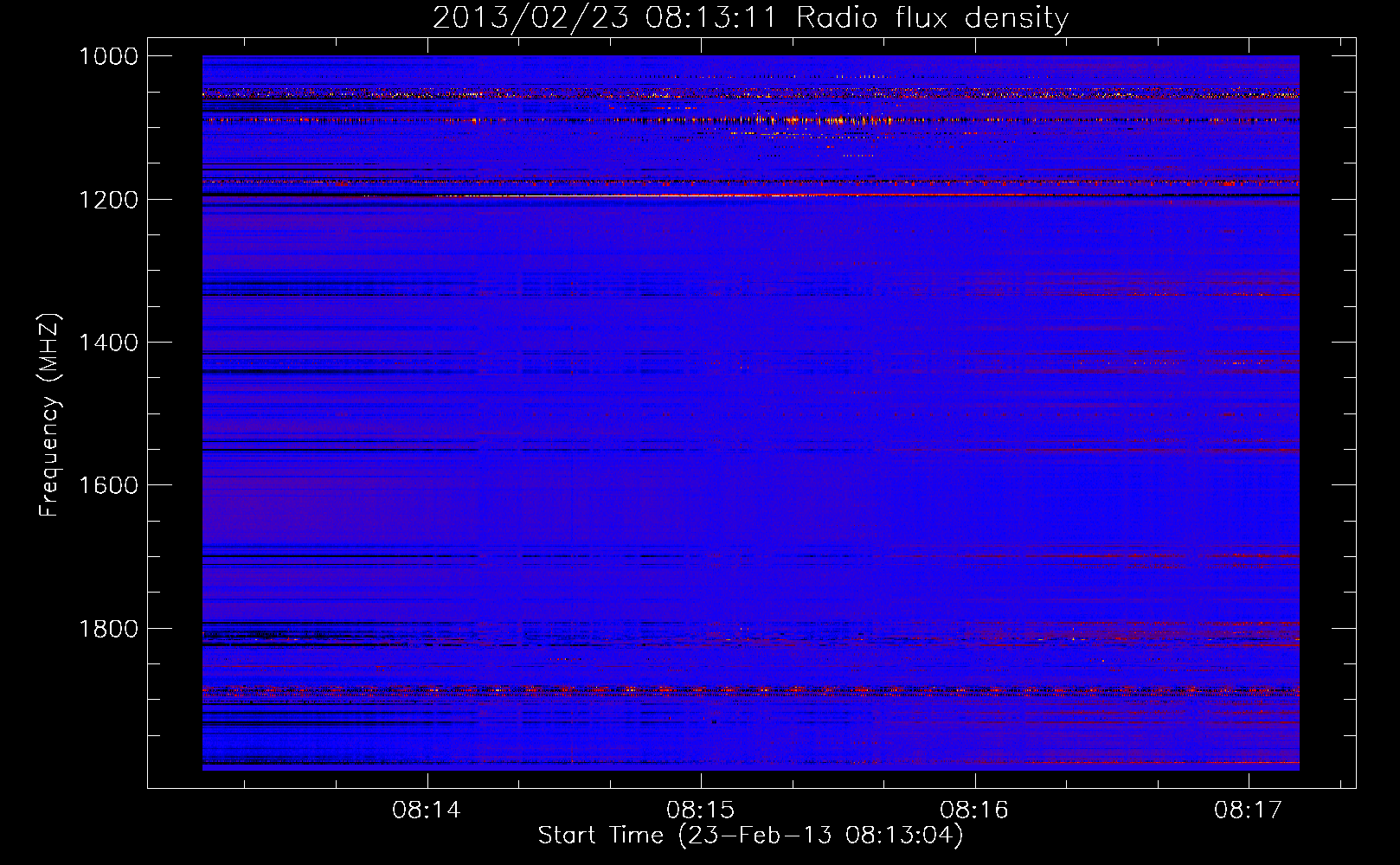Click the "Frequency (MHZ)" axis label

pos(49,414)
